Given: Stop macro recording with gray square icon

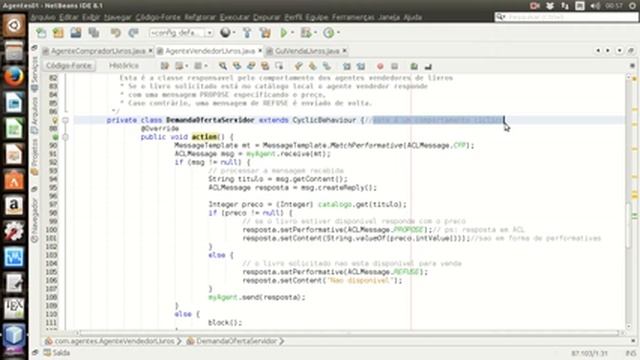Looking at the screenshot, I should tap(394, 66).
